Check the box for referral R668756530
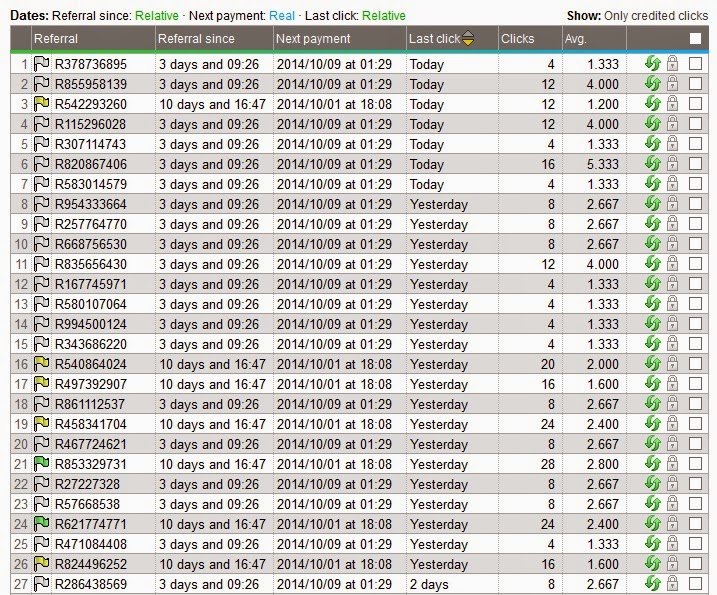This screenshot has width=717, height=595. tap(695, 243)
